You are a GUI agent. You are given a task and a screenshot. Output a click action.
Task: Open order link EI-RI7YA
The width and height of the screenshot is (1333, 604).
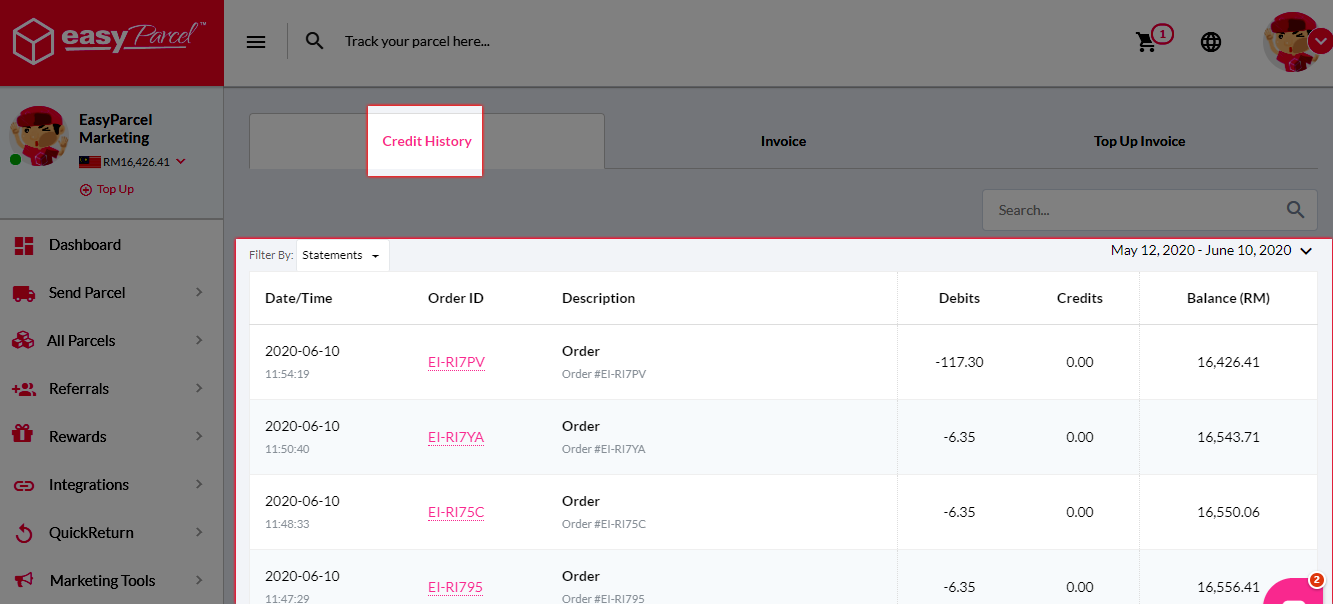point(456,437)
